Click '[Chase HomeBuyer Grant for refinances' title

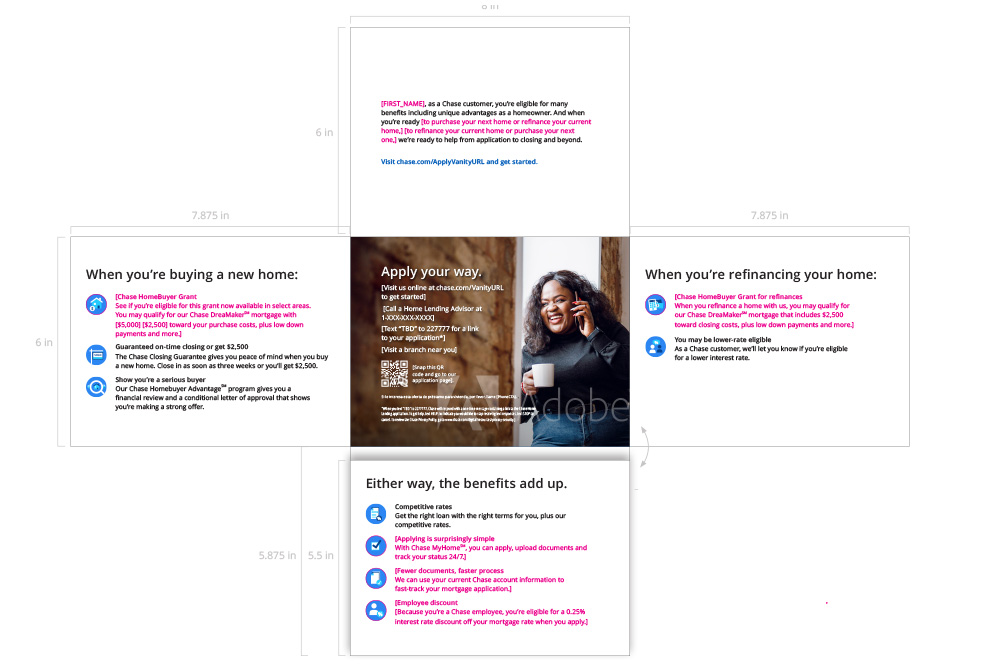739,297
